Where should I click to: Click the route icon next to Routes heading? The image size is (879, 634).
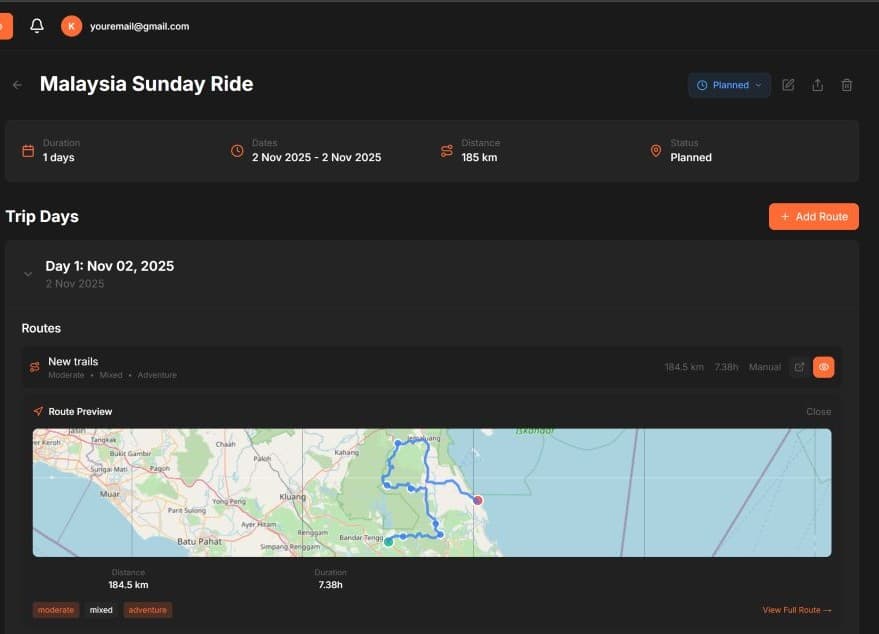(x=34, y=366)
